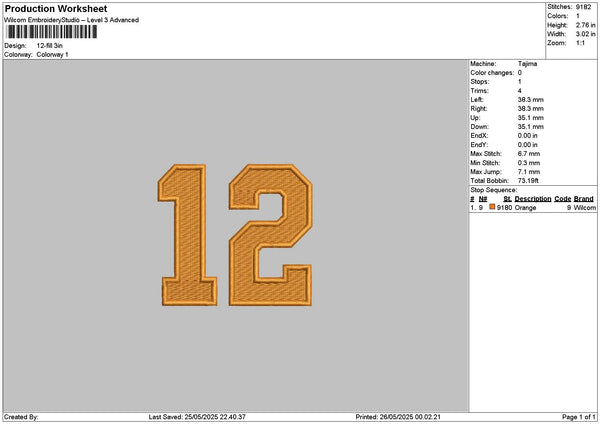This screenshot has height=424, width=600.
Task: Select the Orange stop sequence row
Action: [x=532, y=207]
